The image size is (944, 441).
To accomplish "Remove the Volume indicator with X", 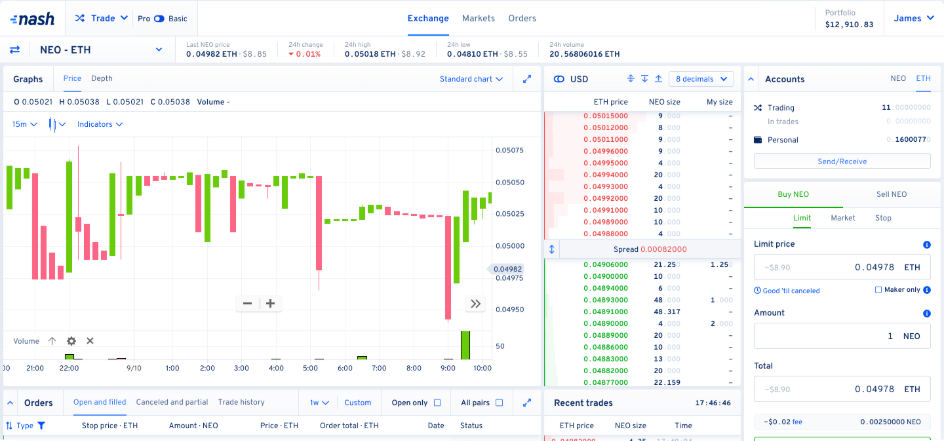I will point(90,341).
